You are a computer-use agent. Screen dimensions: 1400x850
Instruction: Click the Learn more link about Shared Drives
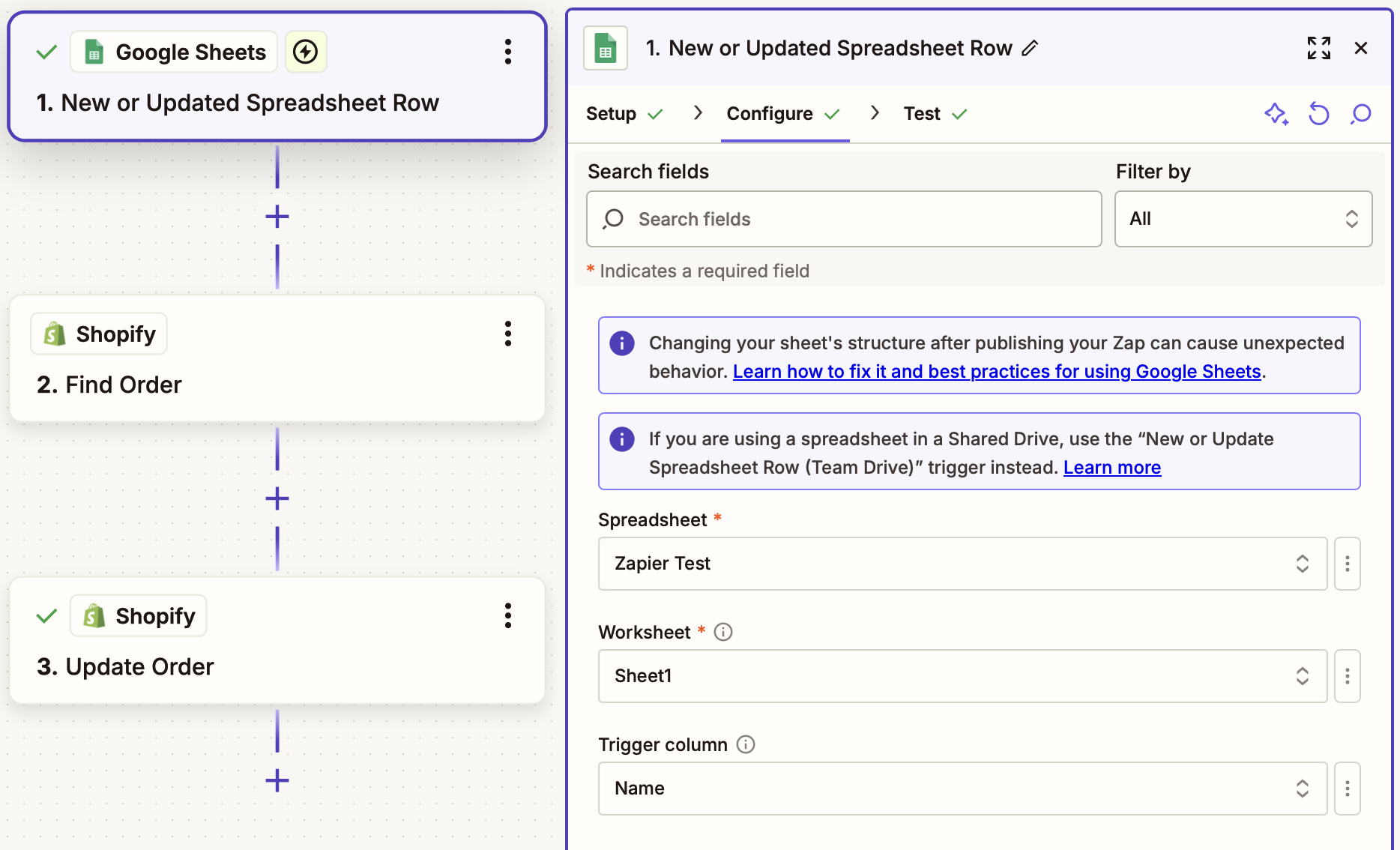1112,468
